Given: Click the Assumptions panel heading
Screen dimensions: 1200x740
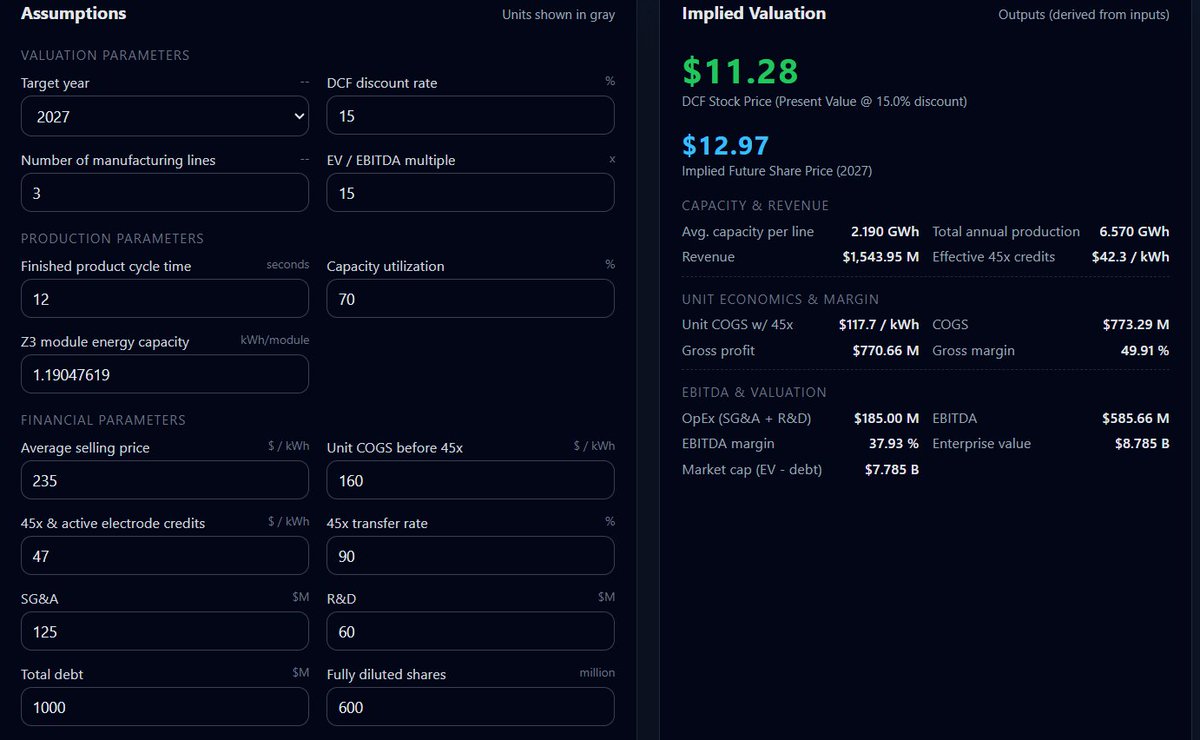Looking at the screenshot, I should point(74,14).
